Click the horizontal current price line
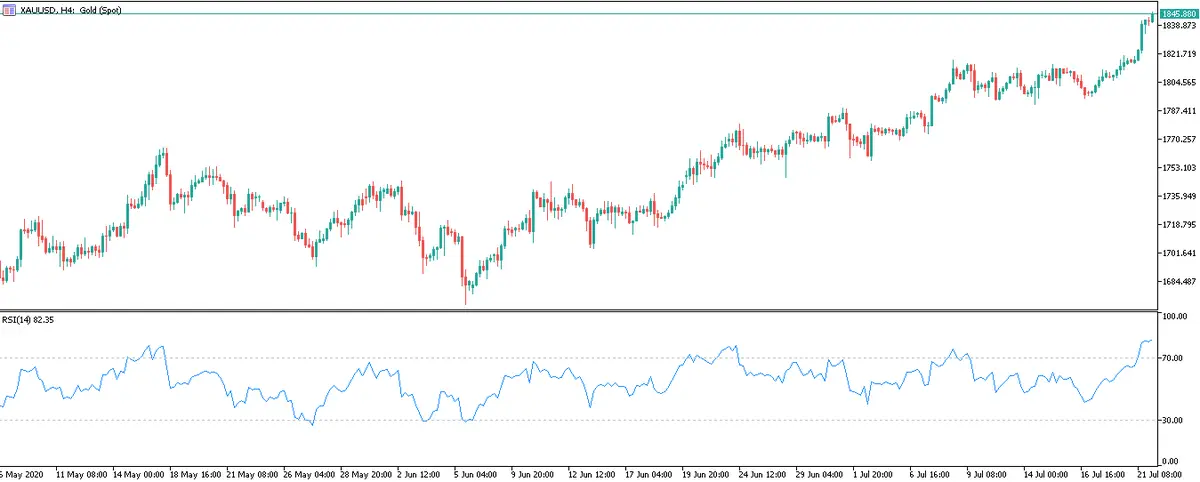 tap(600, 13)
